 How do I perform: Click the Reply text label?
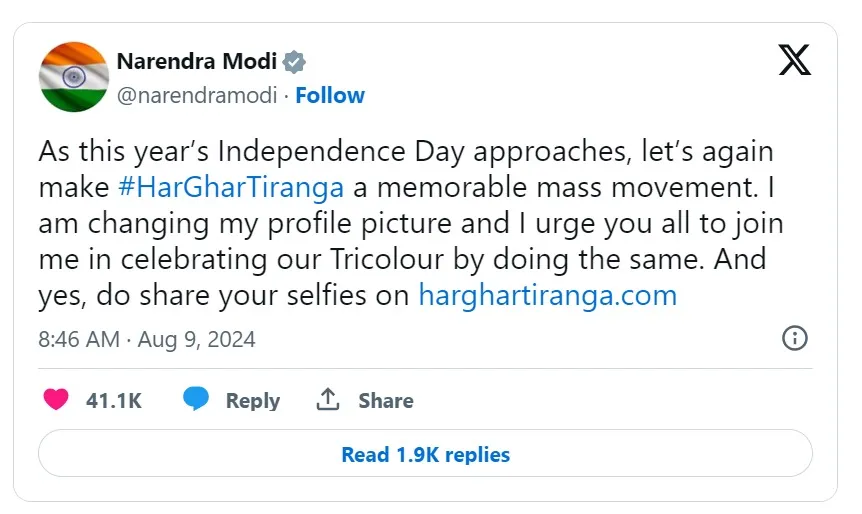pos(252,401)
